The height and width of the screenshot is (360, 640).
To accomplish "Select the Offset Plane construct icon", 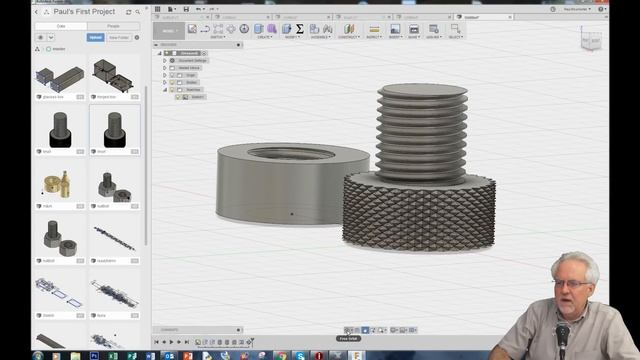I will tap(349, 29).
